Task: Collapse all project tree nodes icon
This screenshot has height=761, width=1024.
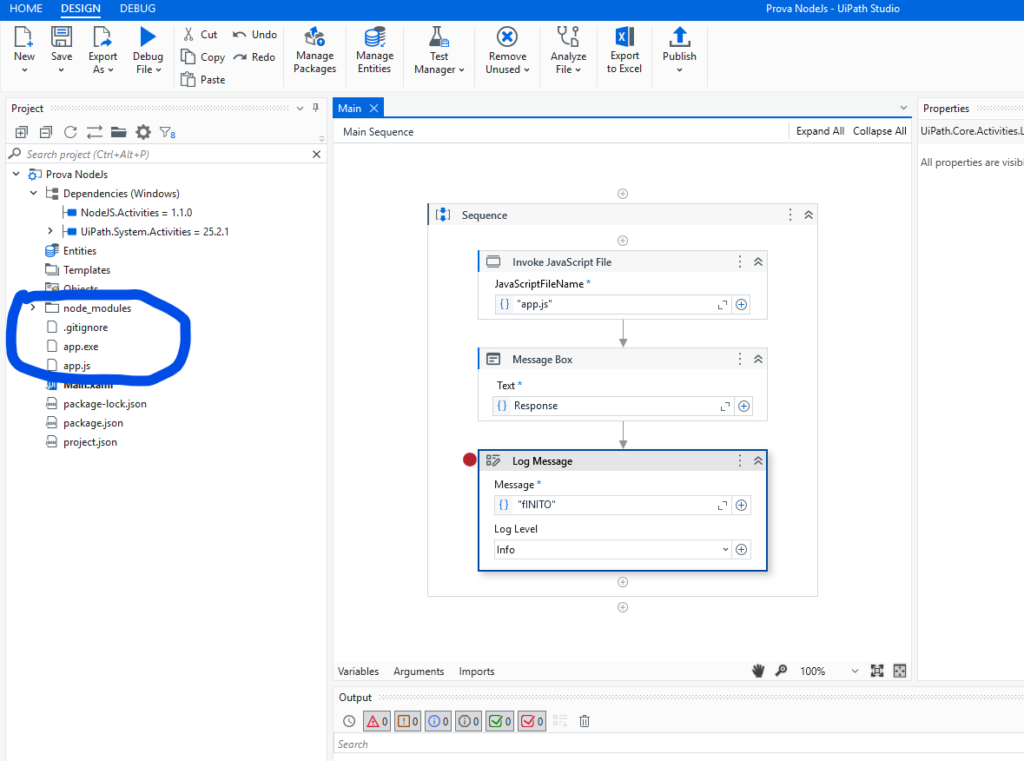Action: (46, 133)
